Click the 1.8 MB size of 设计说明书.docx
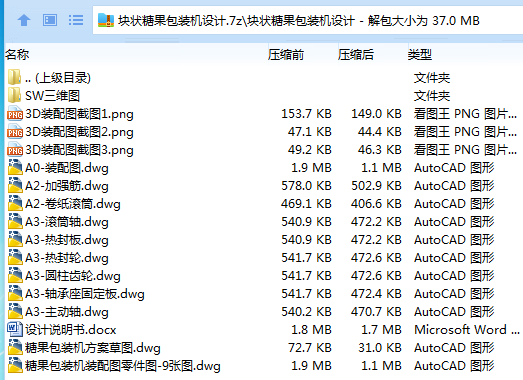 [x=311, y=330]
